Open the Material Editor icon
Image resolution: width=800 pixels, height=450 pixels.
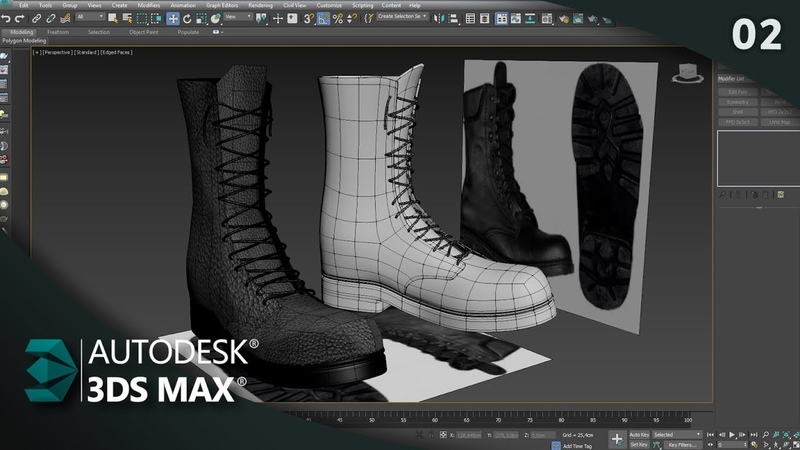(546, 19)
